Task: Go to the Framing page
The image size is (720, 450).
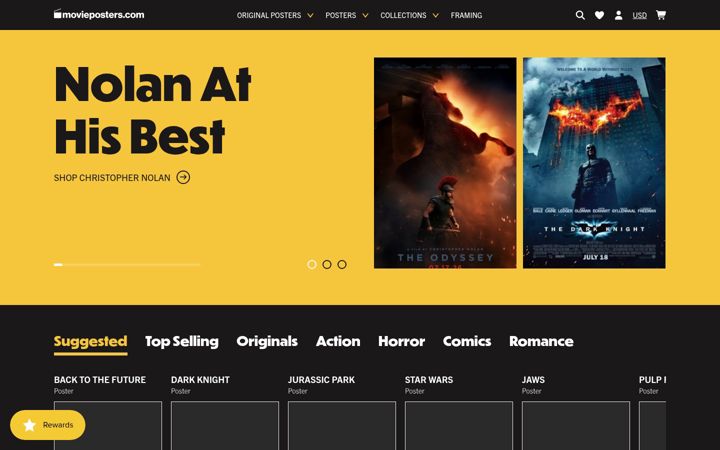Action: pos(466,15)
